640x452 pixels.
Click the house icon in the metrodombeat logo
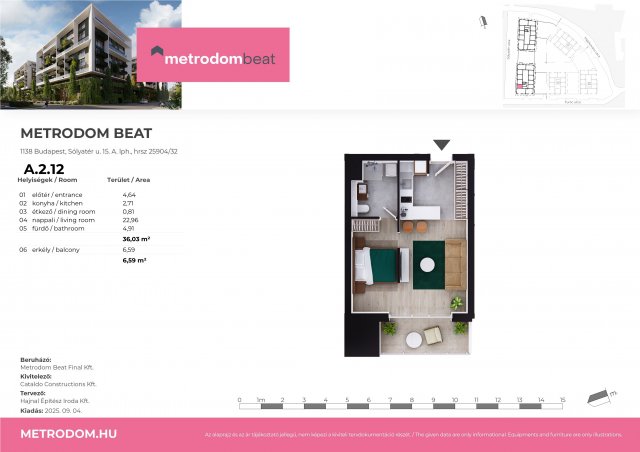157,51
